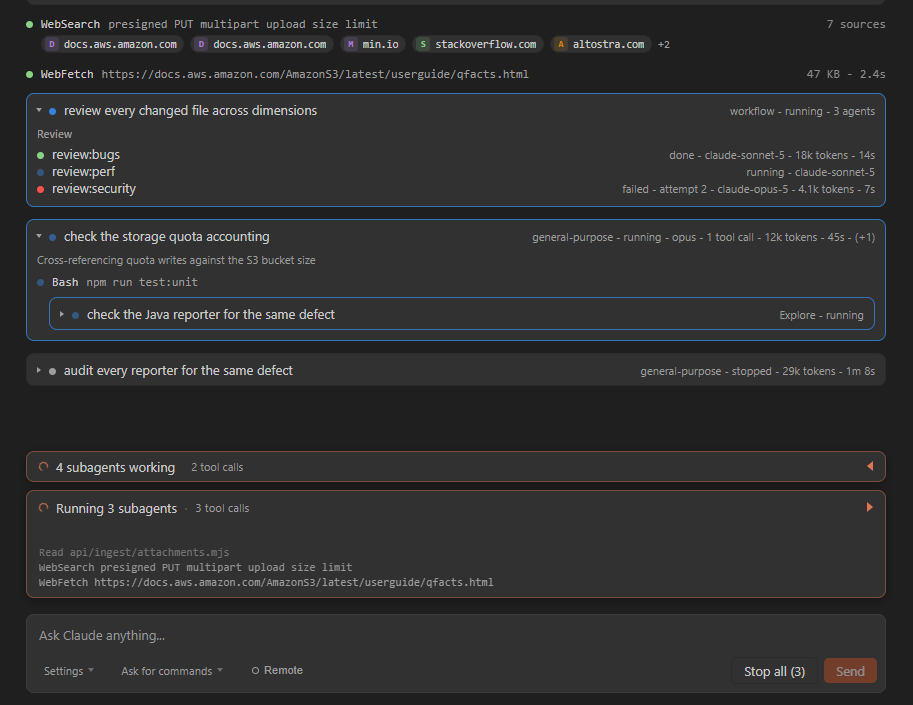Click the 'Stop all (3)' button
Image resolution: width=913 pixels, height=705 pixels.
click(774, 671)
